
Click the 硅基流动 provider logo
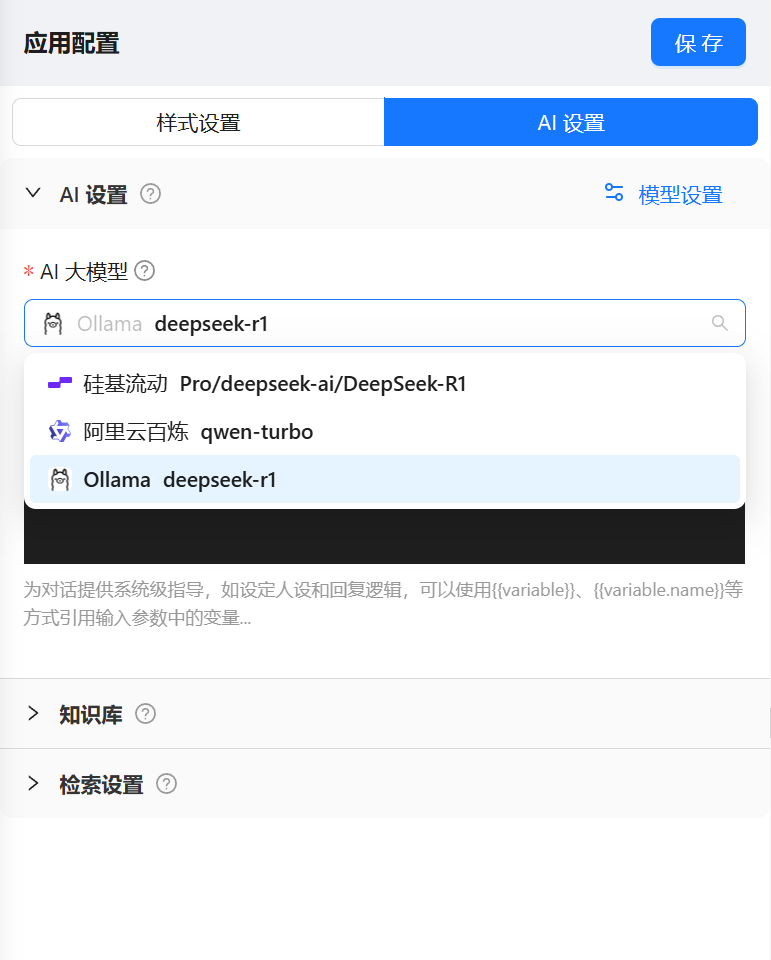60,383
